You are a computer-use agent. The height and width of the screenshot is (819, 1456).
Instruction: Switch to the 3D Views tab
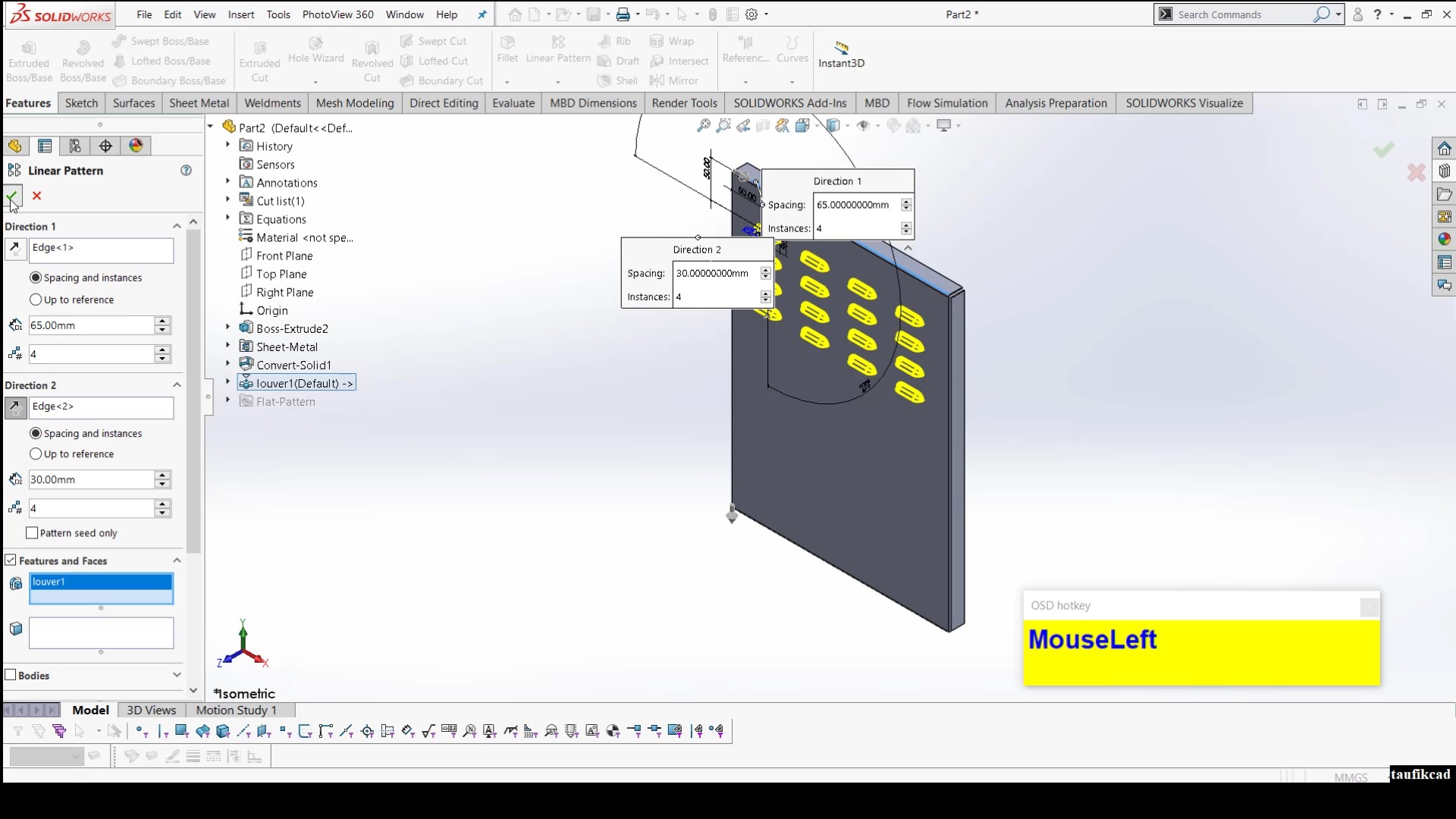(152, 710)
